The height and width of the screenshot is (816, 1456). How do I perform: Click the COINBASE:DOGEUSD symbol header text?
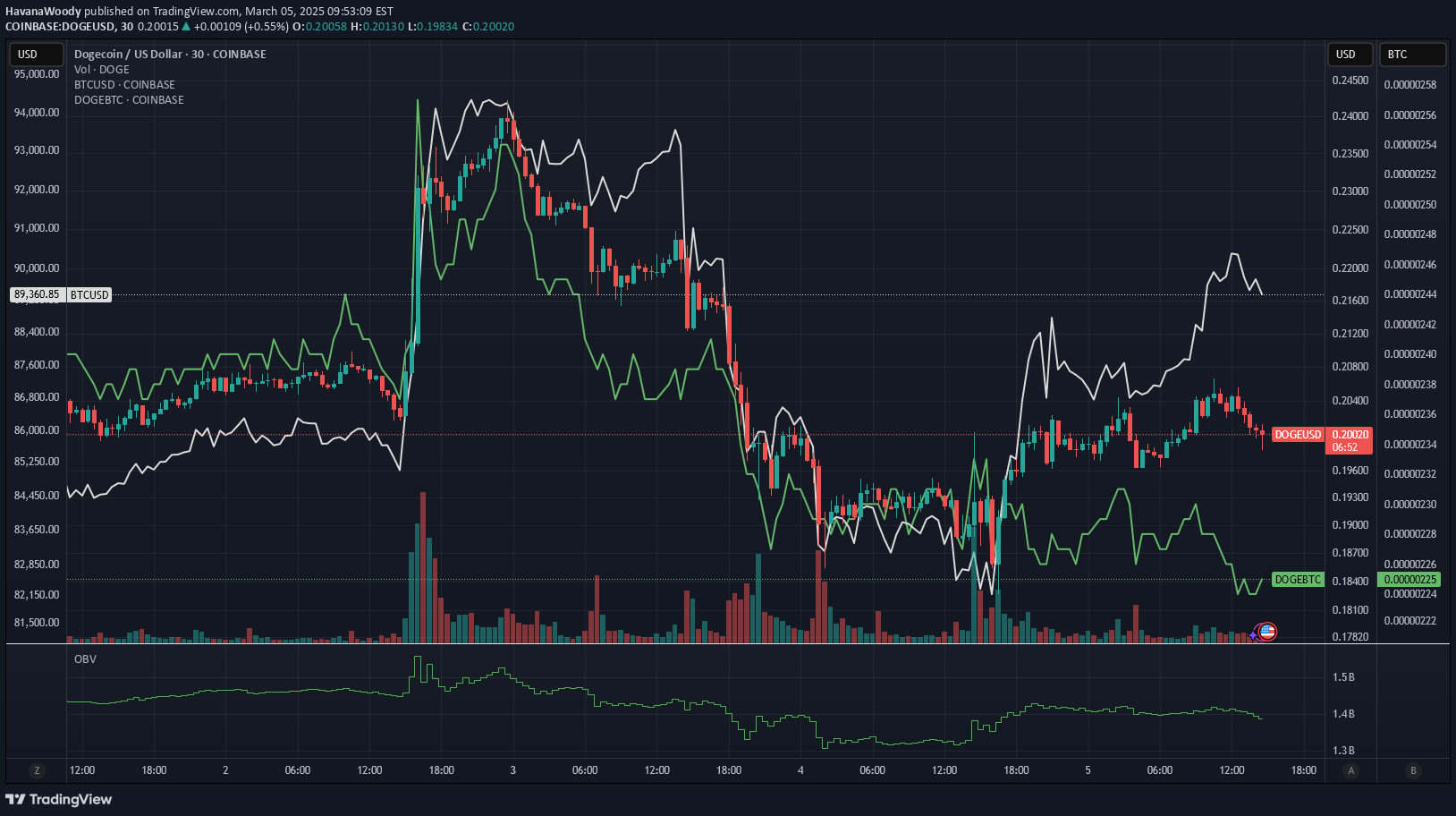[61, 27]
